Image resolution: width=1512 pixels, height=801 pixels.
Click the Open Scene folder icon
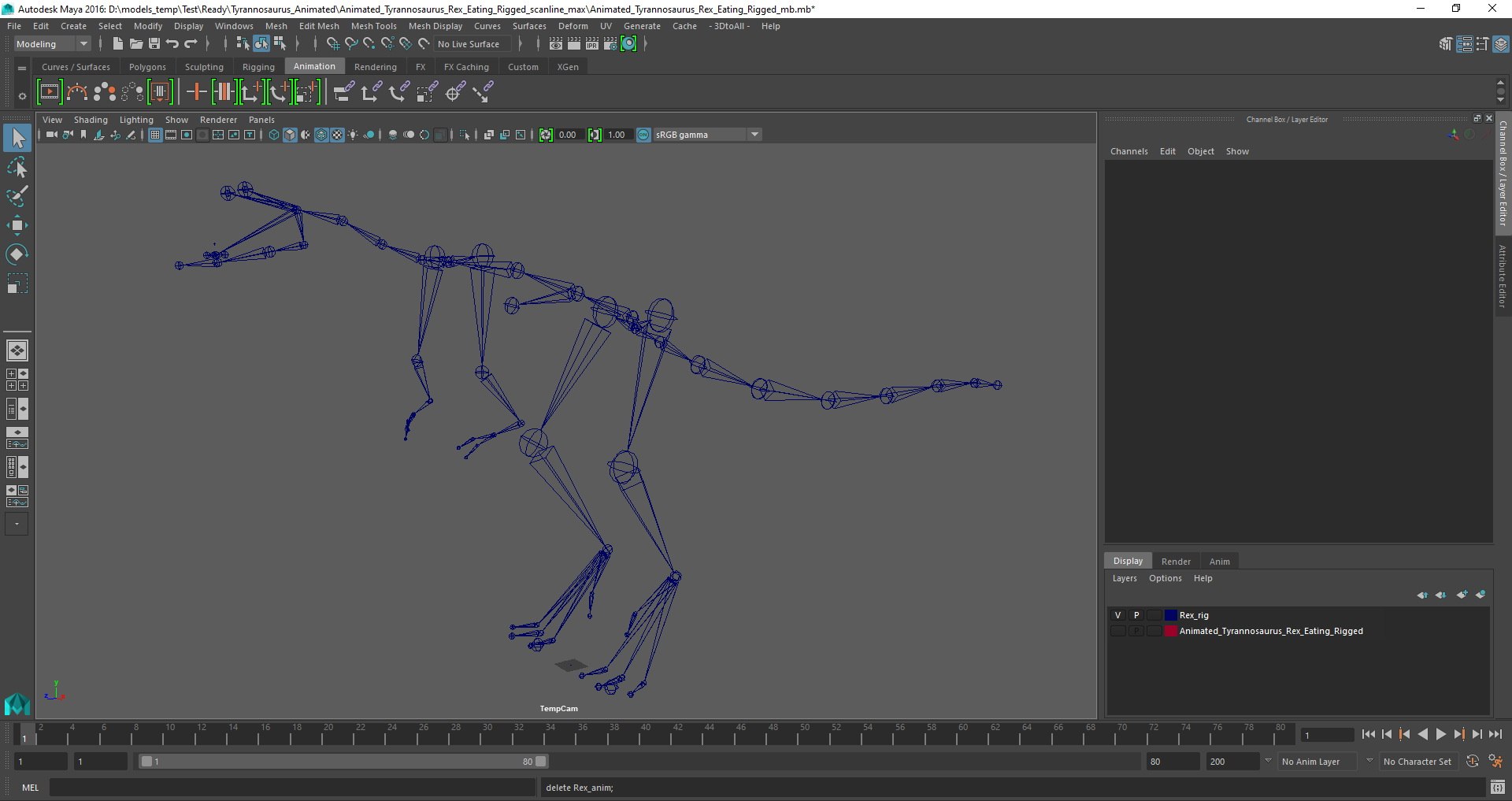(x=135, y=44)
